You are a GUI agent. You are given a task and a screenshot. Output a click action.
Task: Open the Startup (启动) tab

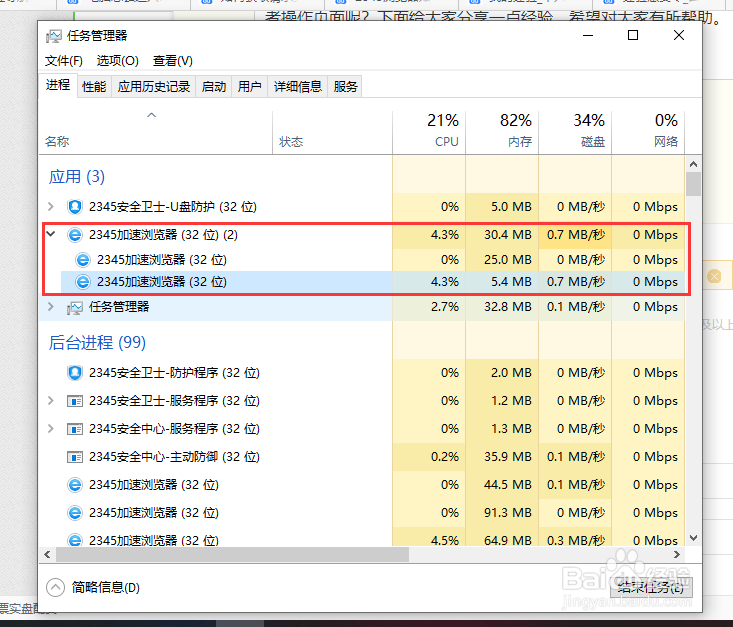tap(214, 86)
